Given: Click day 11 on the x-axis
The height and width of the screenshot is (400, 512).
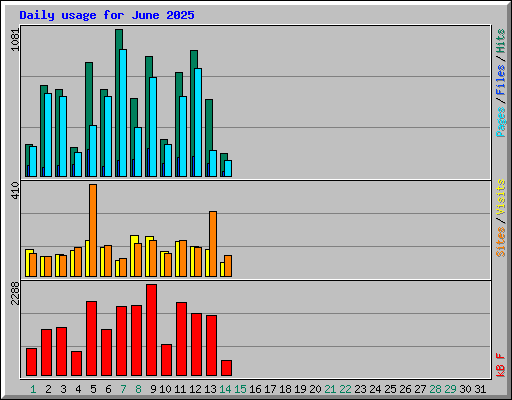Looking at the screenshot, I should tap(180, 389).
